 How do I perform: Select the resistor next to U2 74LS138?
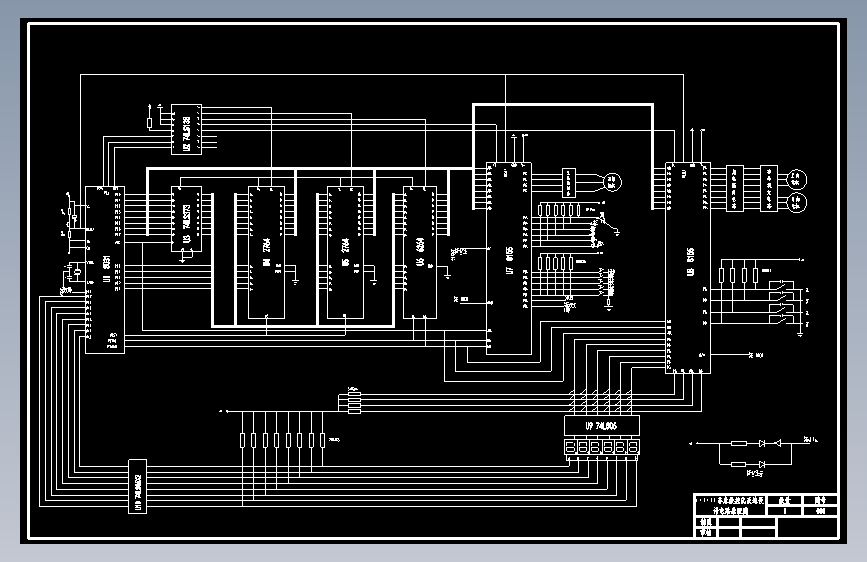coord(149,123)
